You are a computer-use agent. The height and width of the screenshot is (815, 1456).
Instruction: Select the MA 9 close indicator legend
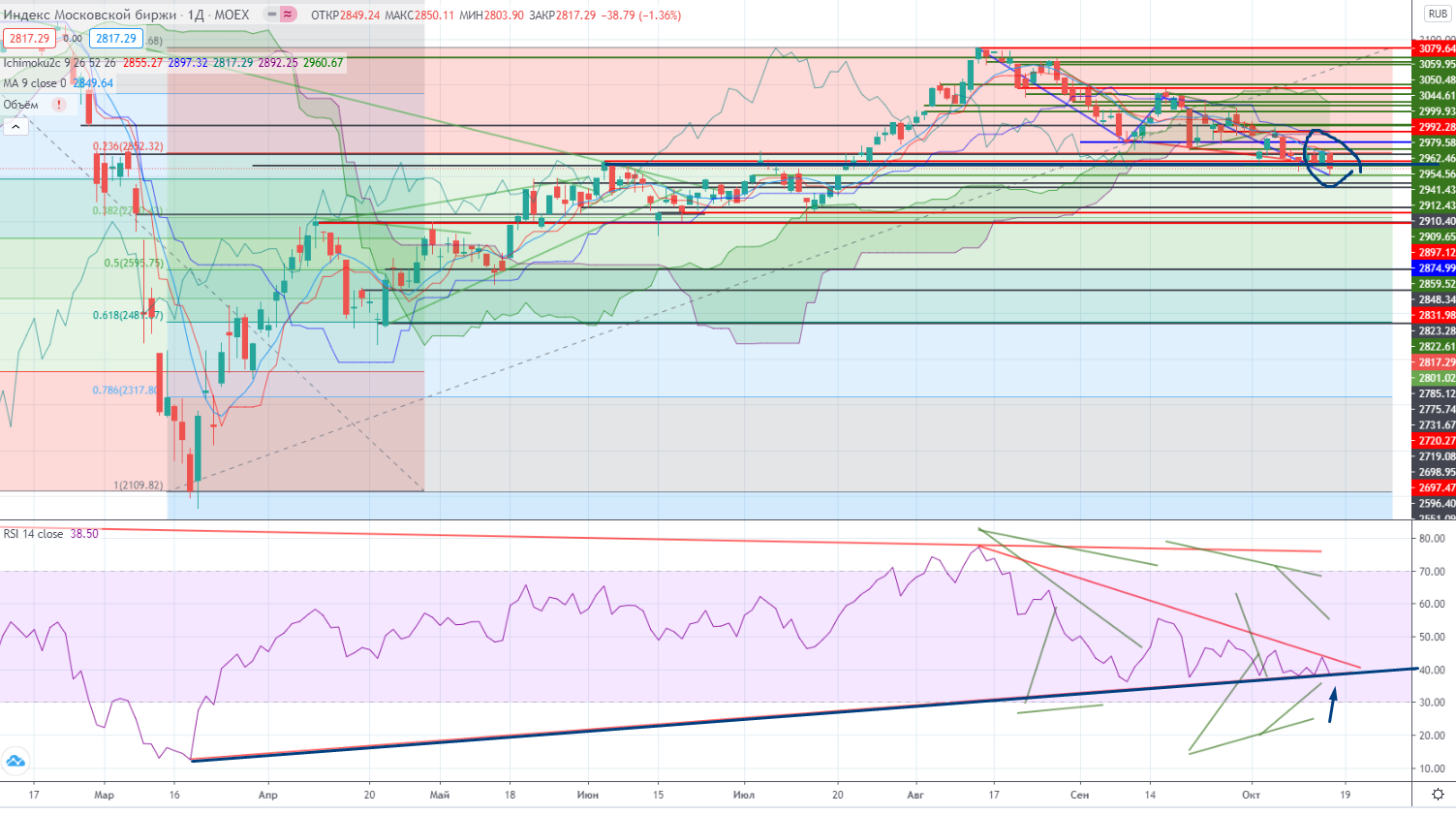pyautogui.click(x=35, y=83)
